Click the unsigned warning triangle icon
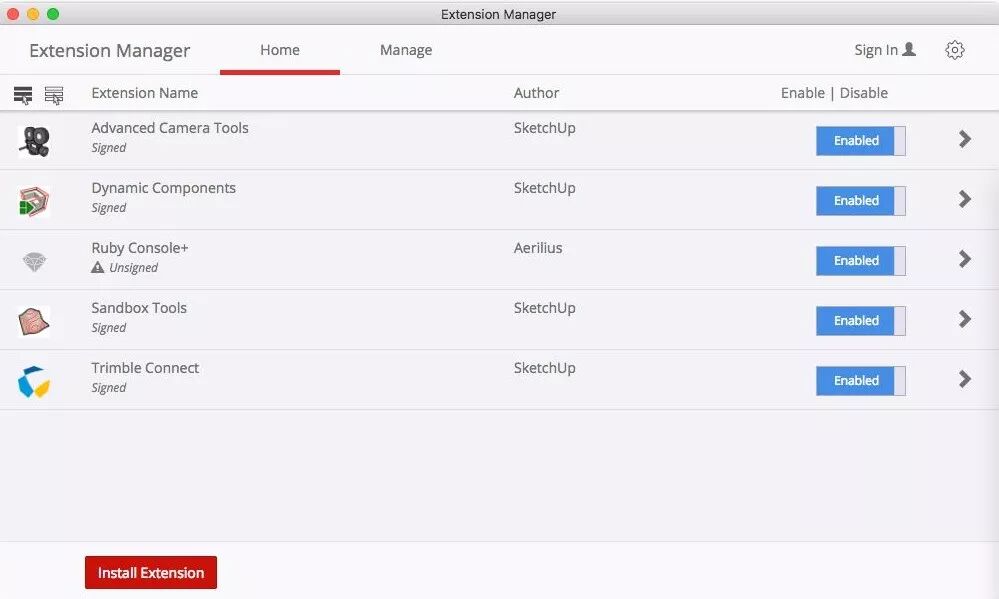This screenshot has height=599, width=999. [97, 267]
